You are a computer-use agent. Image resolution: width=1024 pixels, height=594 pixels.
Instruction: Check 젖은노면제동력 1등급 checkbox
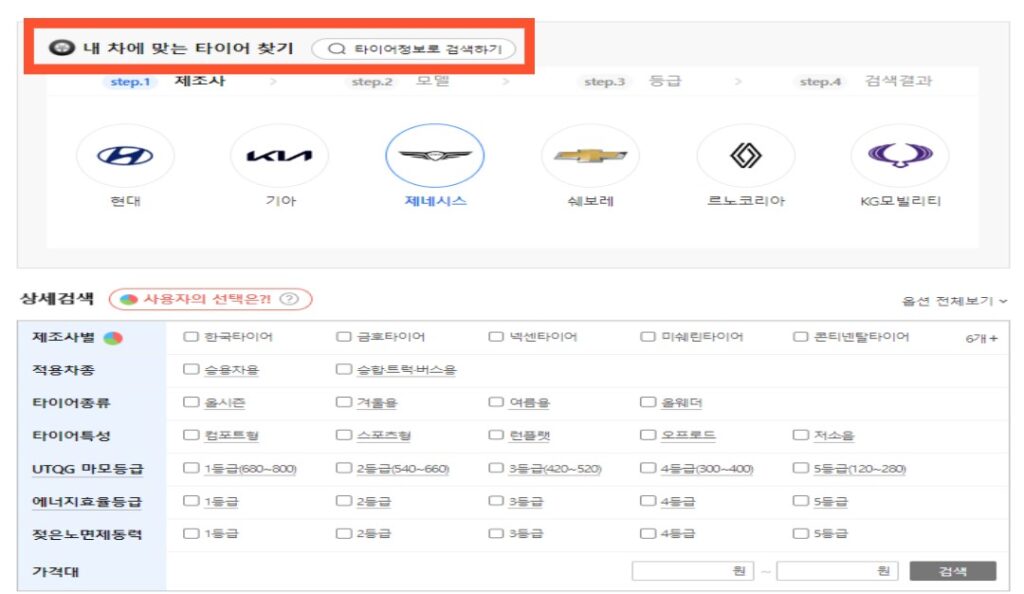point(191,533)
